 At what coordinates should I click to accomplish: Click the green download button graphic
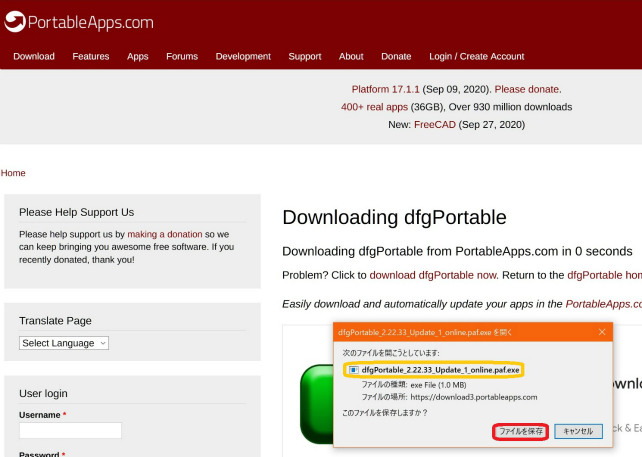click(317, 404)
